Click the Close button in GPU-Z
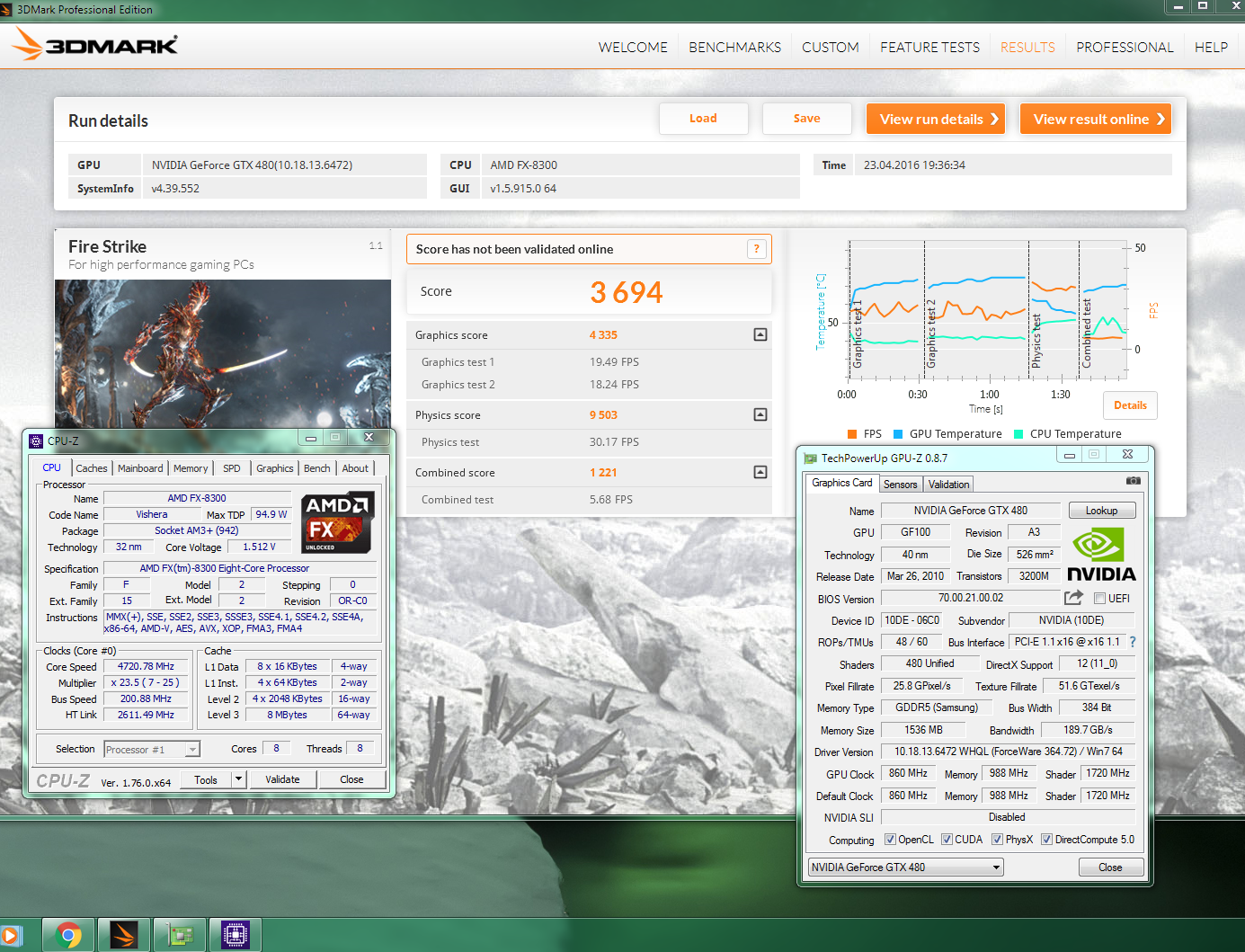 coord(1110,867)
